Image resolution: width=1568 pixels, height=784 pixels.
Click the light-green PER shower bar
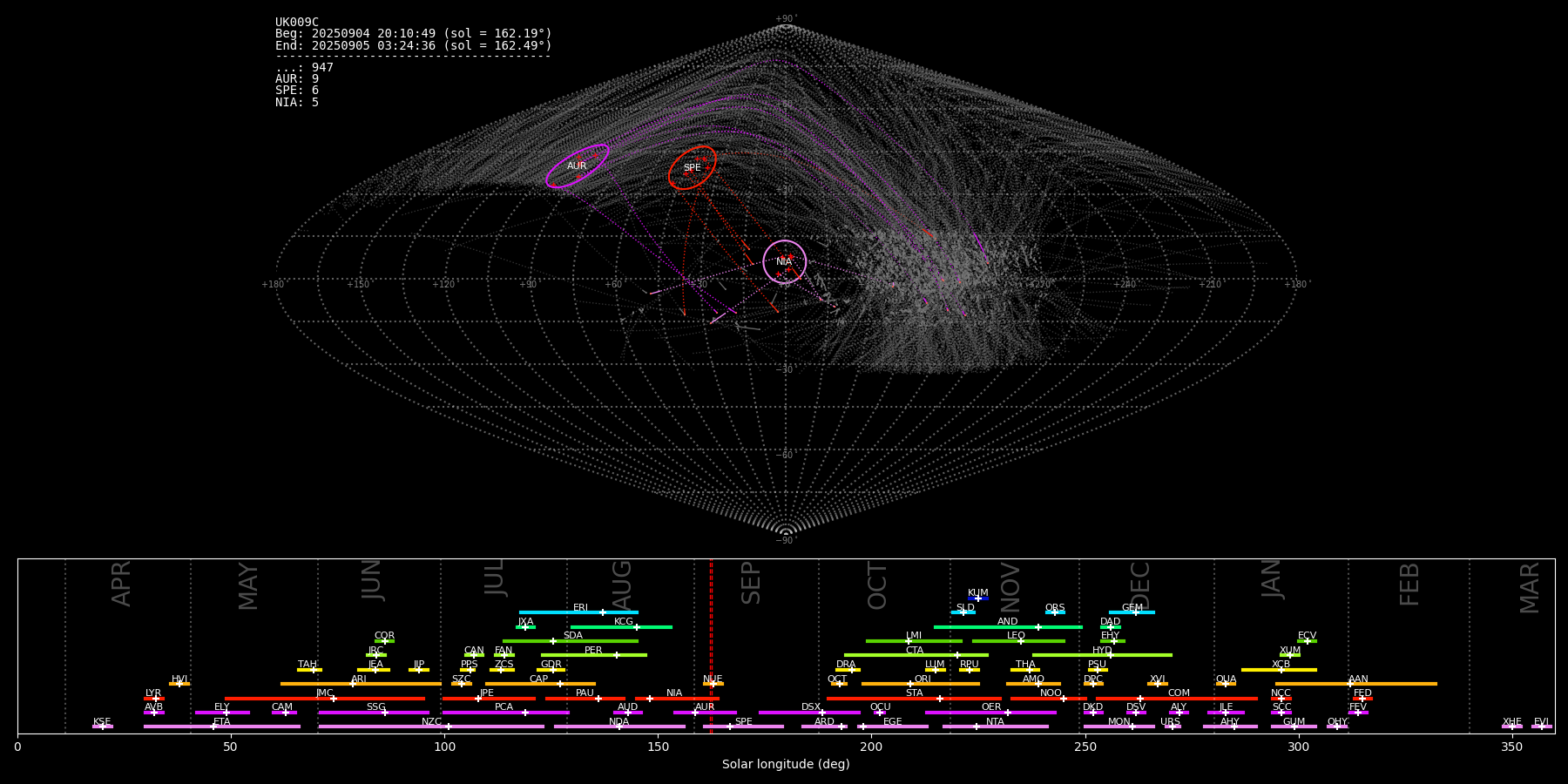(594, 655)
